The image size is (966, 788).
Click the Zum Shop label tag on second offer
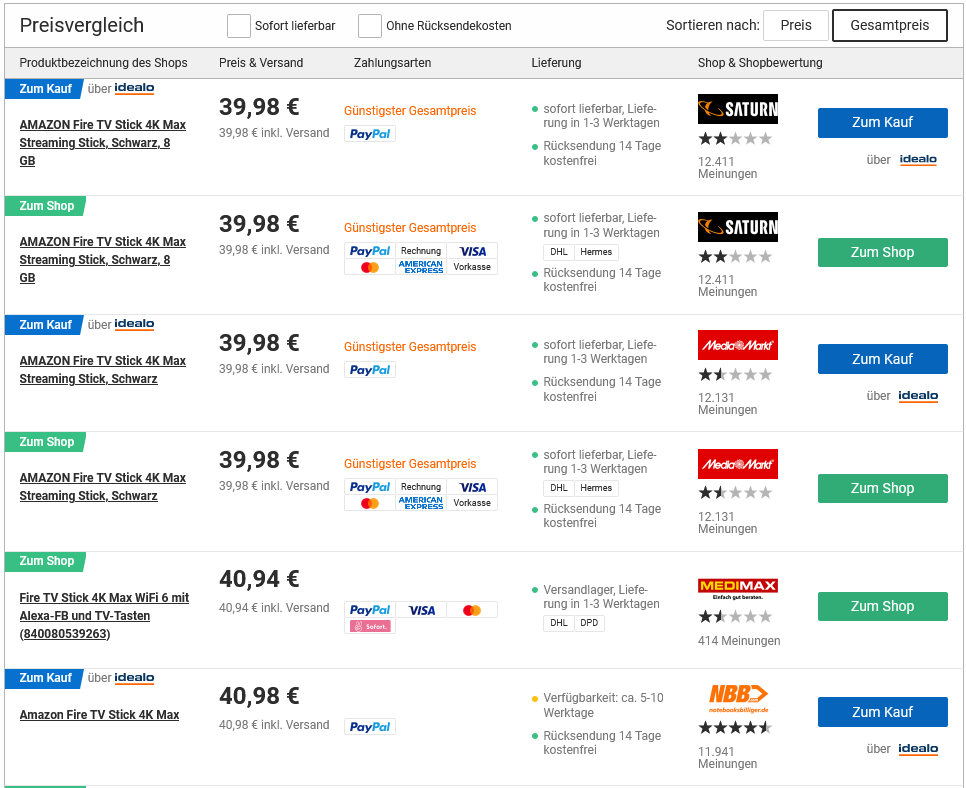pos(46,206)
